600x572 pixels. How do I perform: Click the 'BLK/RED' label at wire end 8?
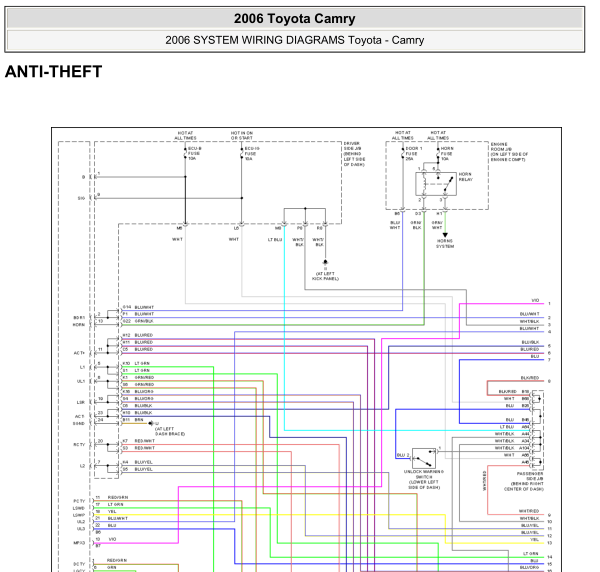(530, 378)
